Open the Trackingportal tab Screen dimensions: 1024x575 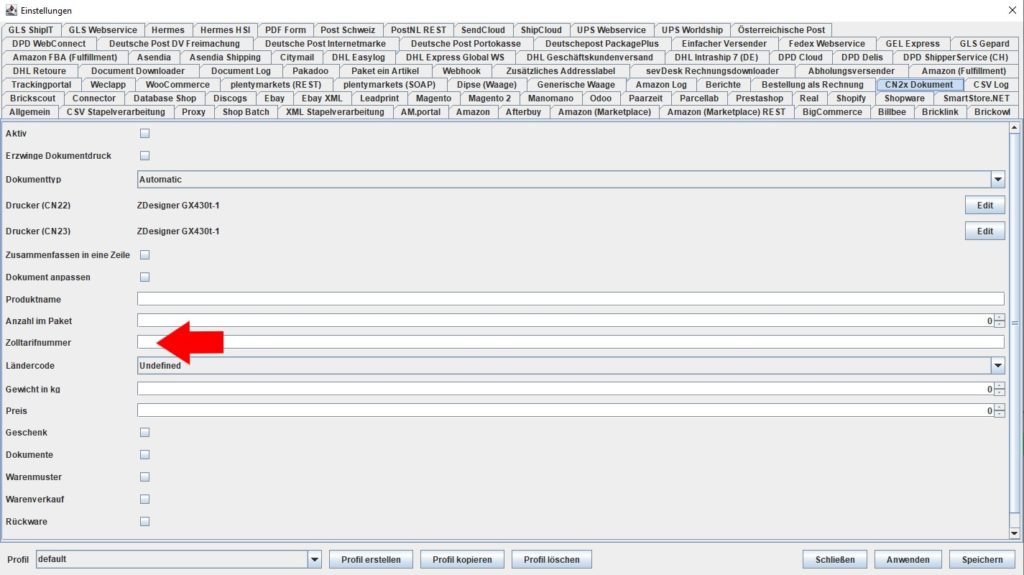point(41,84)
